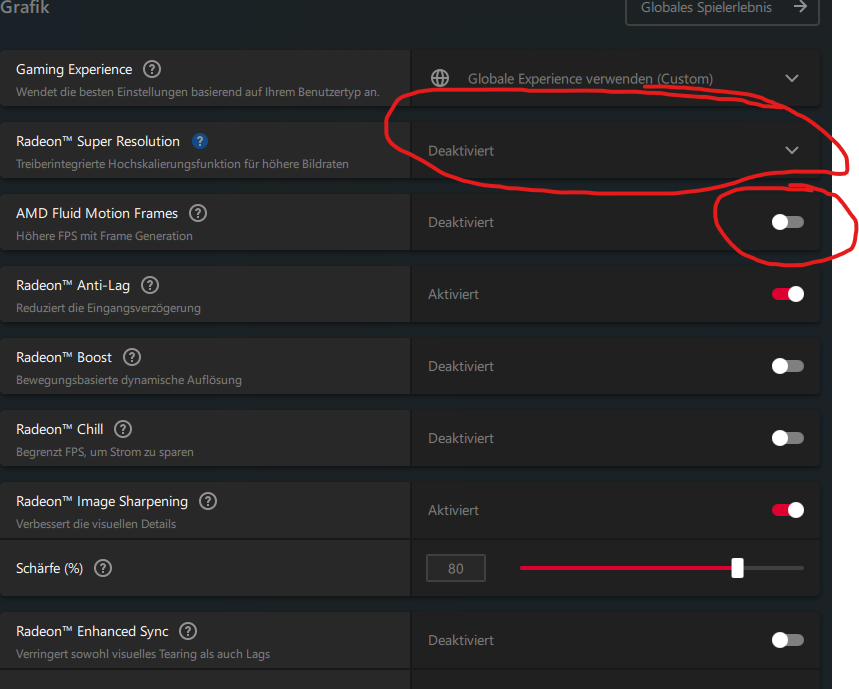This screenshot has width=859, height=689.
Task: Click the Grafik section heading
Action: 25,8
